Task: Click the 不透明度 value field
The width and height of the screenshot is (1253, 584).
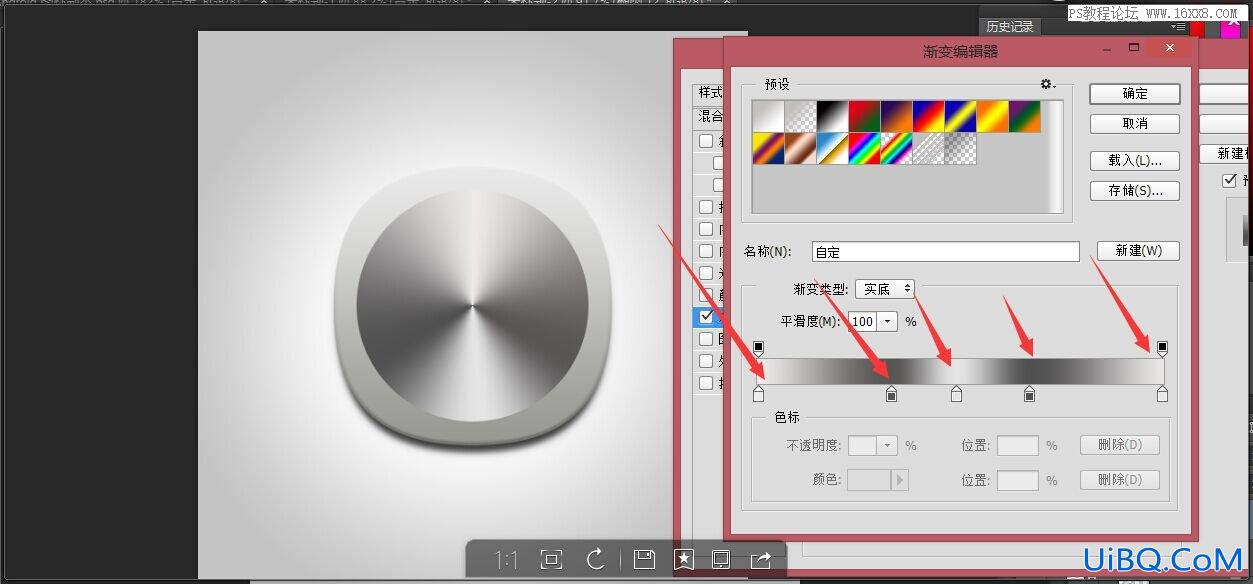Action: coord(863,445)
